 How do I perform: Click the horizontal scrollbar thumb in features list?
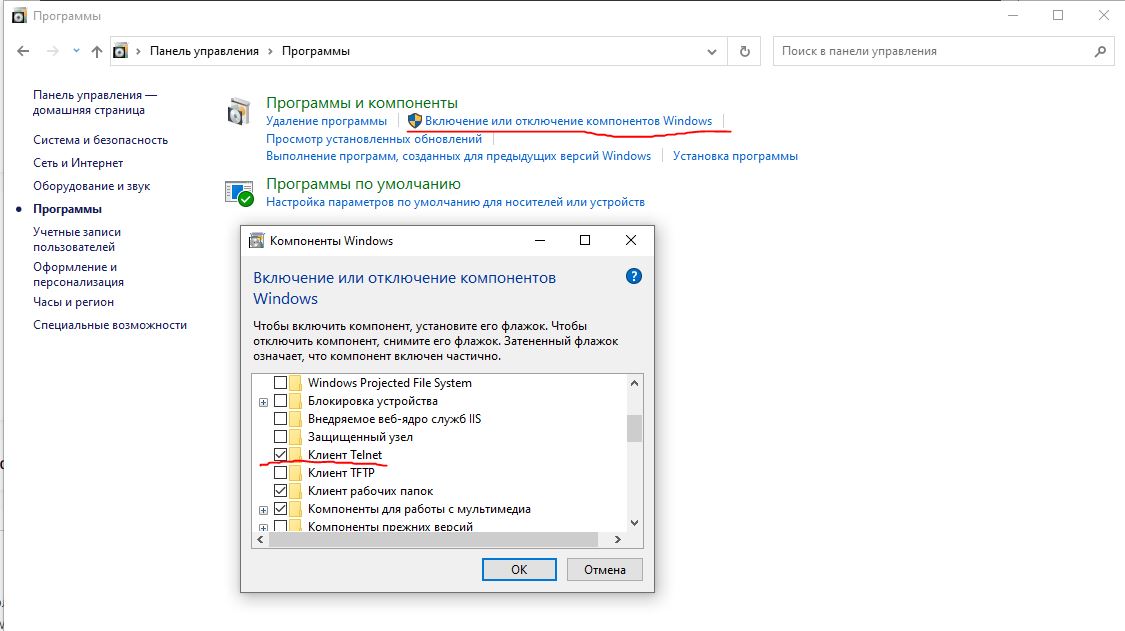(433, 539)
